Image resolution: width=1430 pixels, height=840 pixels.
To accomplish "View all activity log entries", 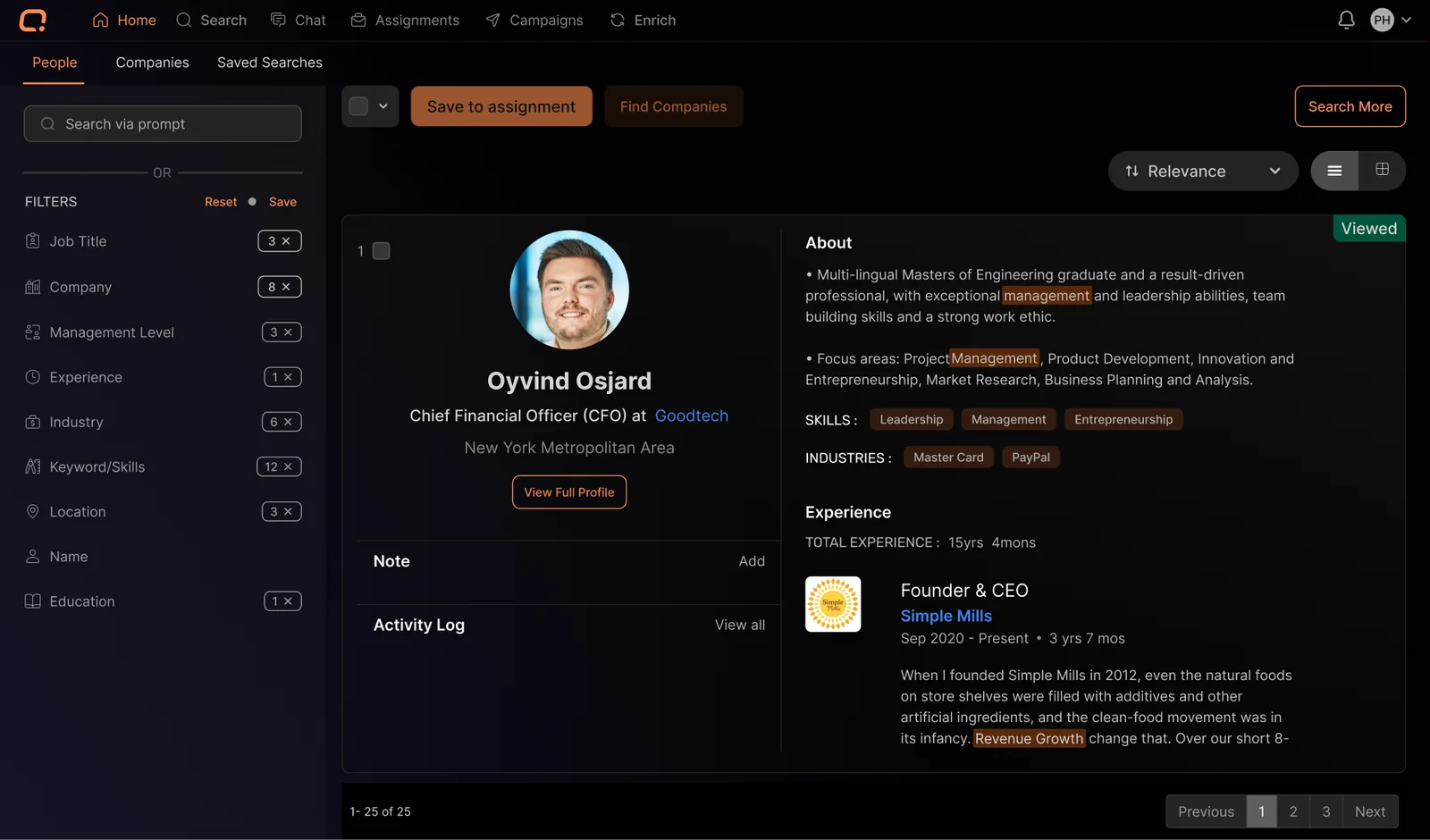I will pyautogui.click(x=740, y=625).
